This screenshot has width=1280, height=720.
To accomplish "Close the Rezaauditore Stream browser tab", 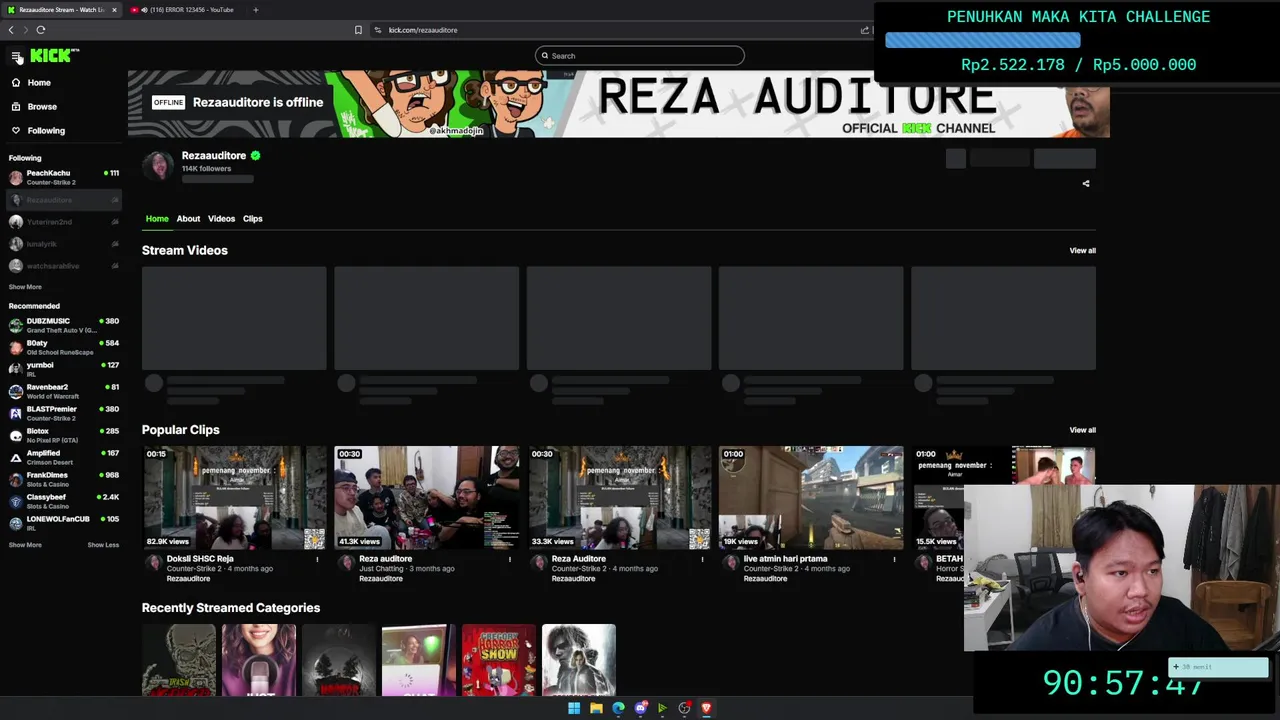I will 114,10.
